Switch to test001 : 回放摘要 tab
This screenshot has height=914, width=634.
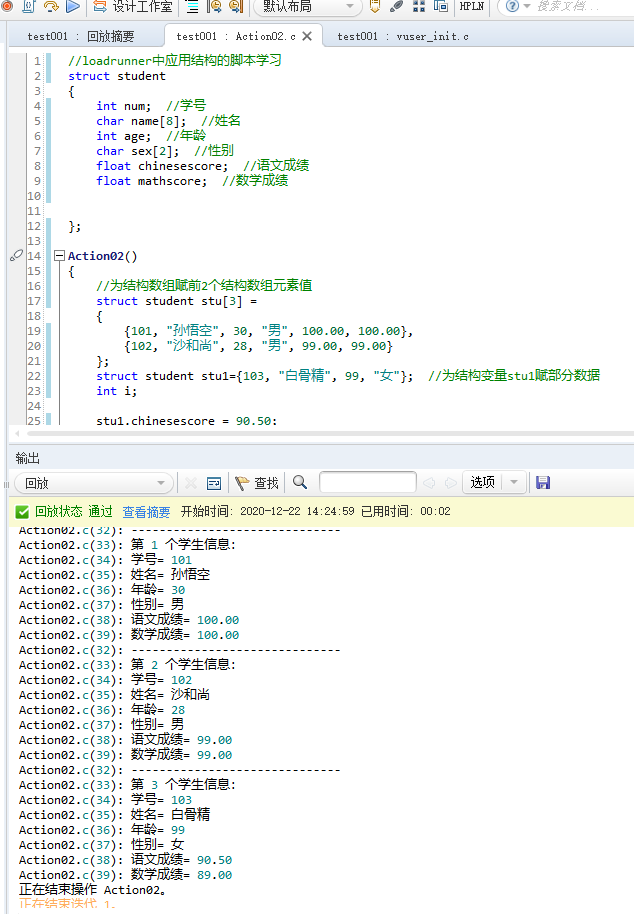[80, 36]
